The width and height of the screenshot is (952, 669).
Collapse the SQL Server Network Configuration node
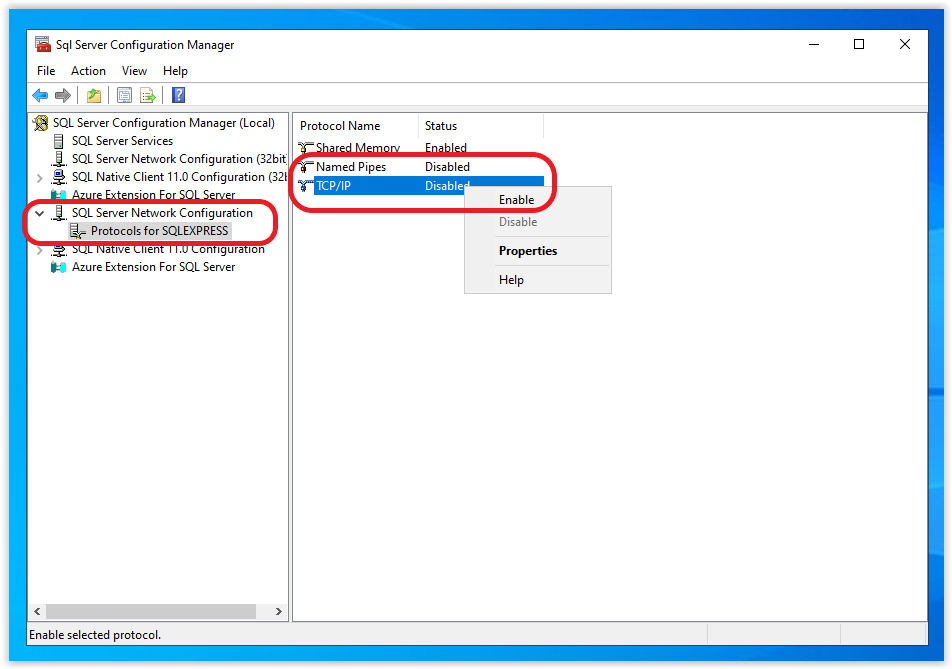click(x=40, y=213)
